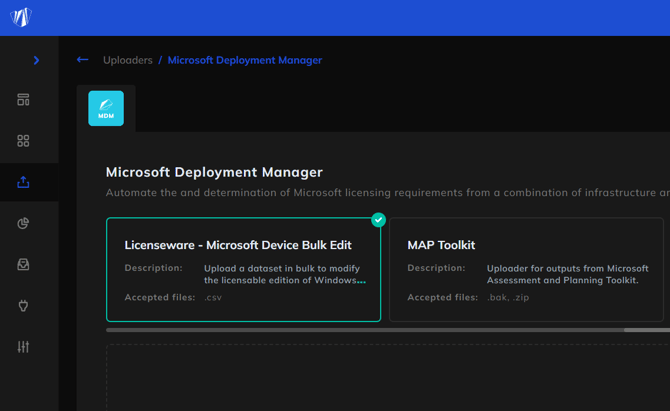Screen dimensions: 670x411
Task: Open the apps grid icon in the sidebar
Action: (23, 141)
